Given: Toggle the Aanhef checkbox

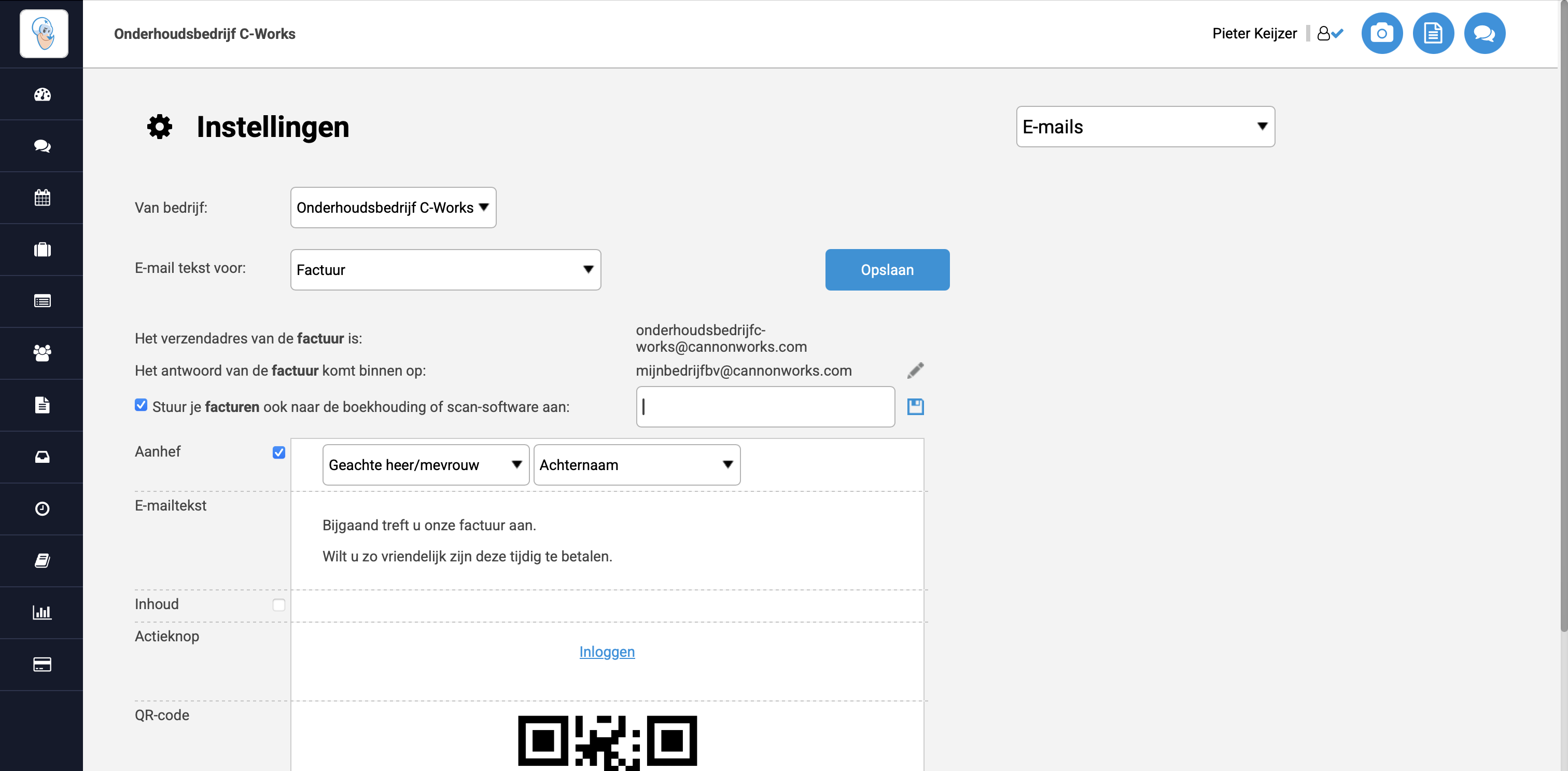Looking at the screenshot, I should point(279,452).
